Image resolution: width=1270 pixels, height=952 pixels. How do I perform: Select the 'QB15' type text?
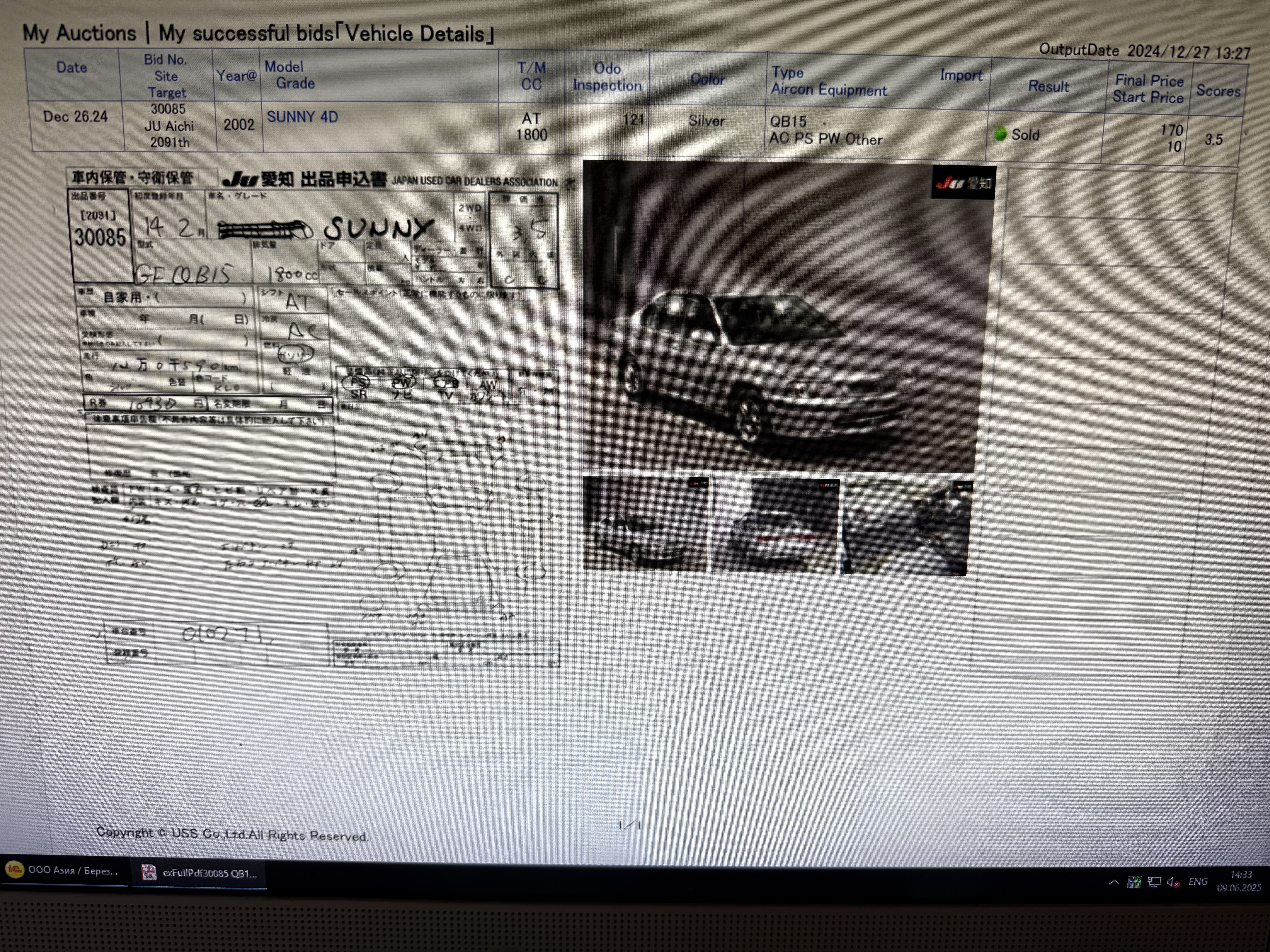788,122
